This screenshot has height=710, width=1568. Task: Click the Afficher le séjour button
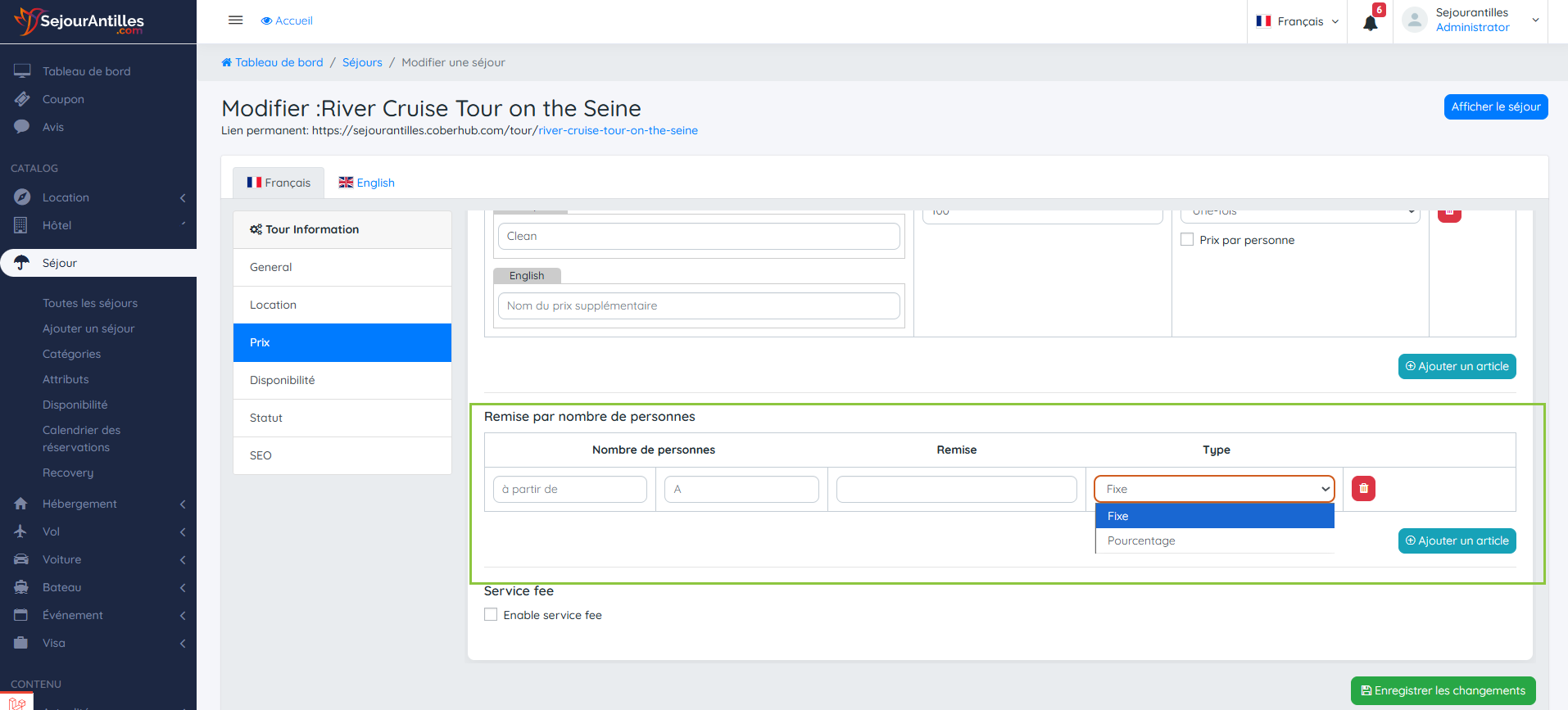[x=1495, y=106]
